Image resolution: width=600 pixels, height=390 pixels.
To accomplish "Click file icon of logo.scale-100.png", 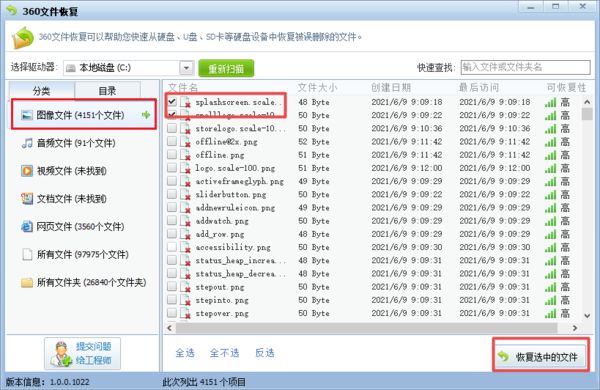I will click(x=186, y=168).
